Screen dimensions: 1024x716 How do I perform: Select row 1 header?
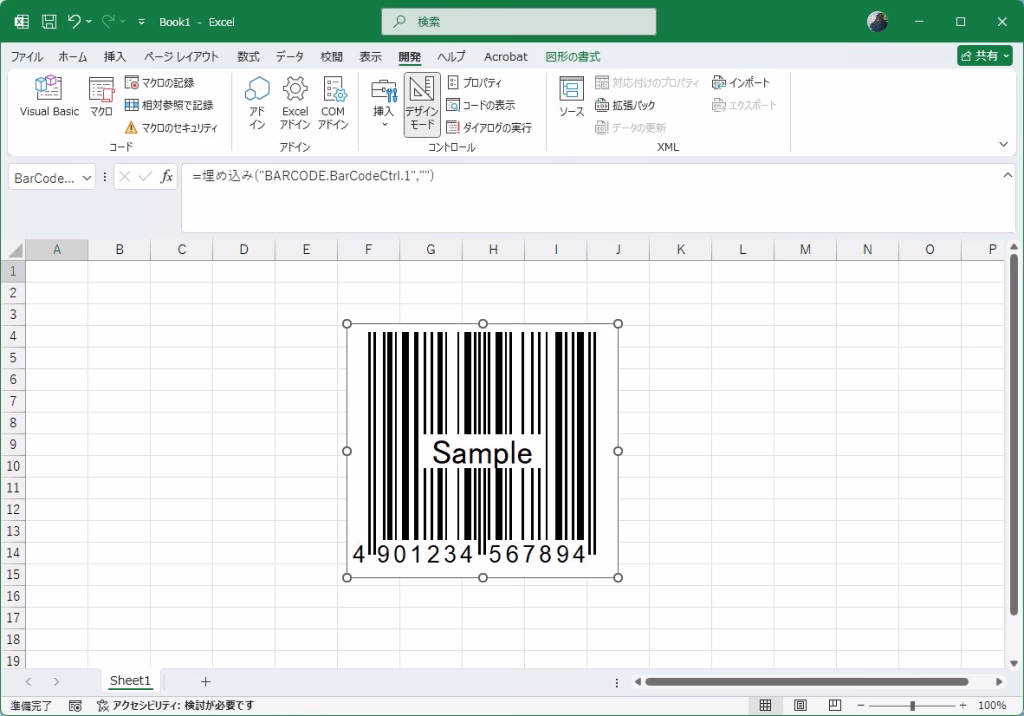coord(13,271)
